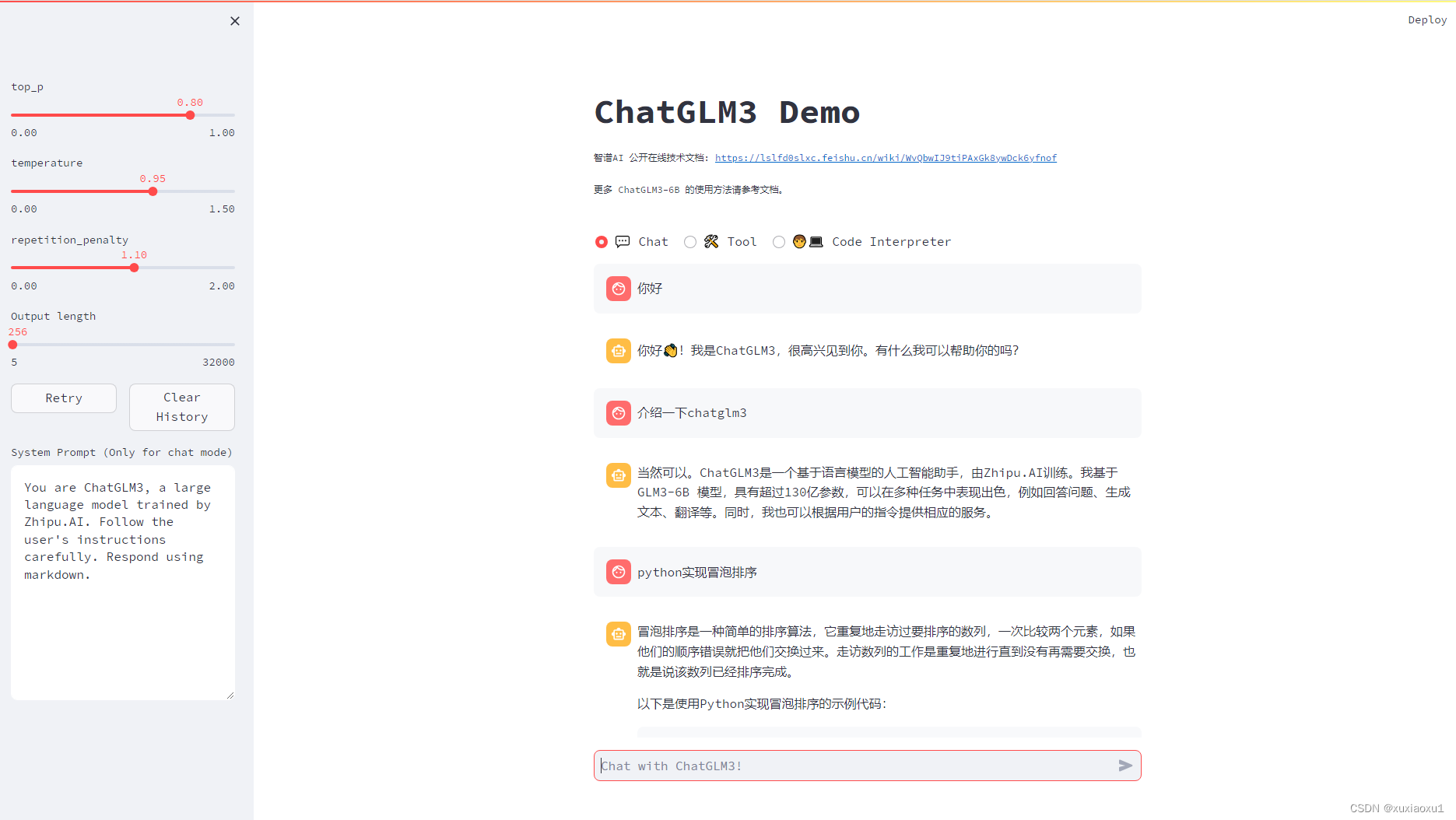
Task: Click the Clear History button
Action: (x=181, y=406)
